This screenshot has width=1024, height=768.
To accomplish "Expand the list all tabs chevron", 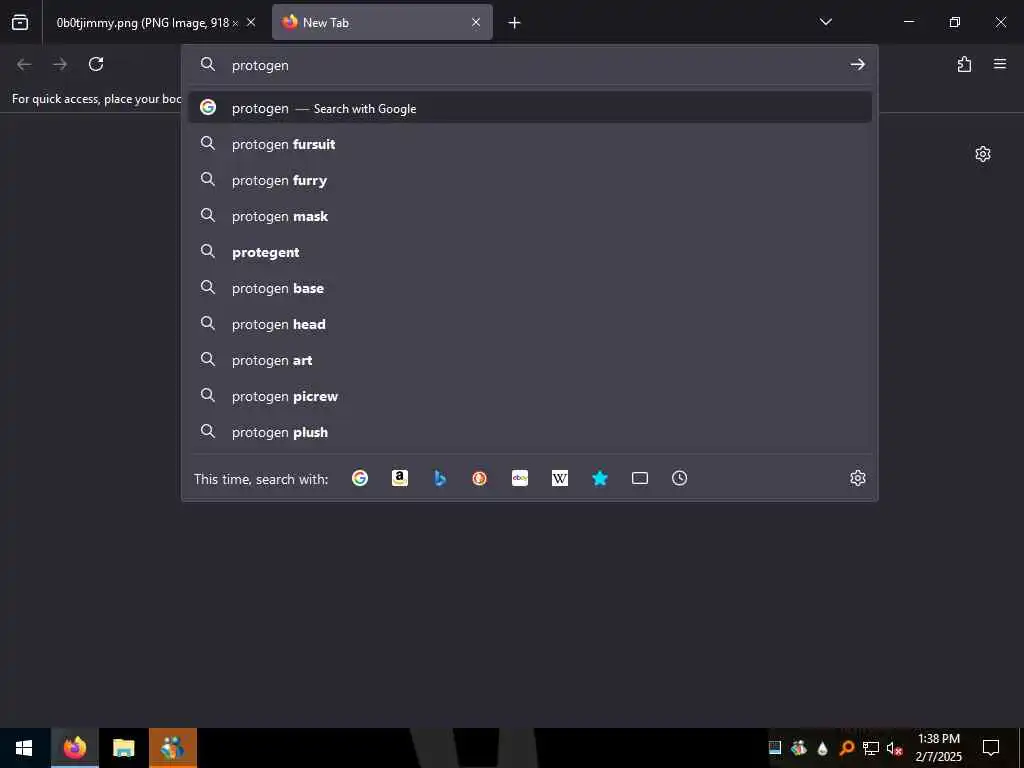I will click(x=825, y=22).
